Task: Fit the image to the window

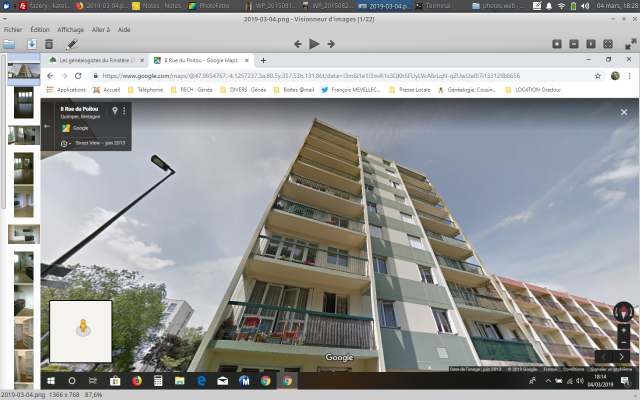Action: [608, 44]
